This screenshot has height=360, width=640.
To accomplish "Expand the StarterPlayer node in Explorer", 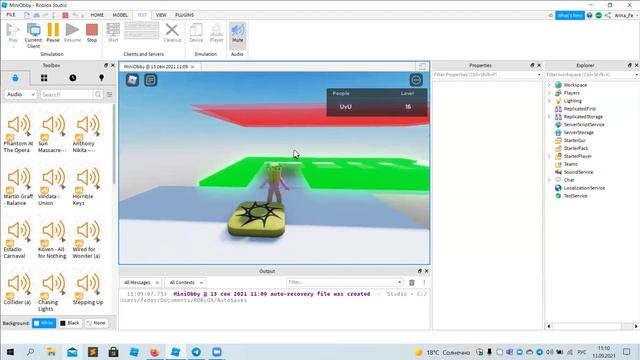I will pyautogui.click(x=549, y=156).
